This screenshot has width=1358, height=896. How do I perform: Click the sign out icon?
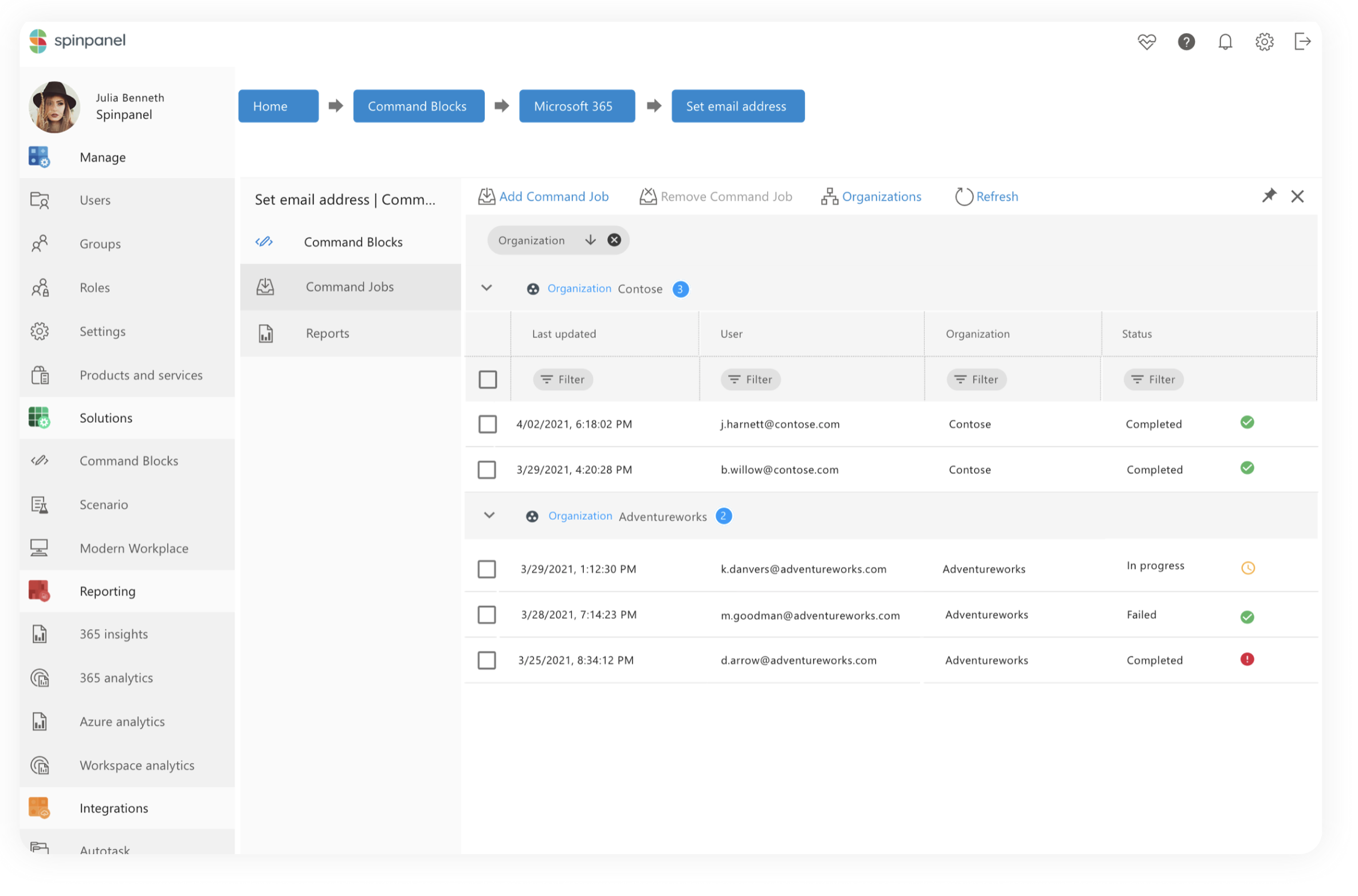pos(1302,41)
